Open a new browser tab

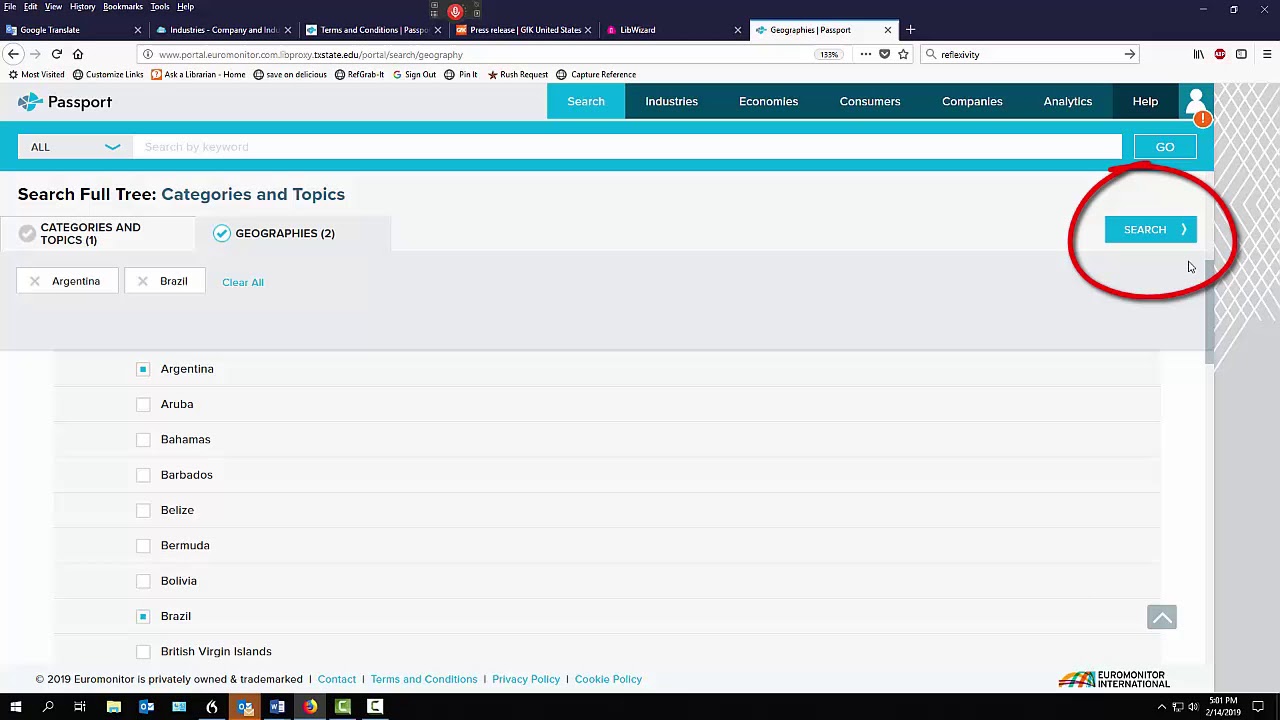[x=910, y=30]
